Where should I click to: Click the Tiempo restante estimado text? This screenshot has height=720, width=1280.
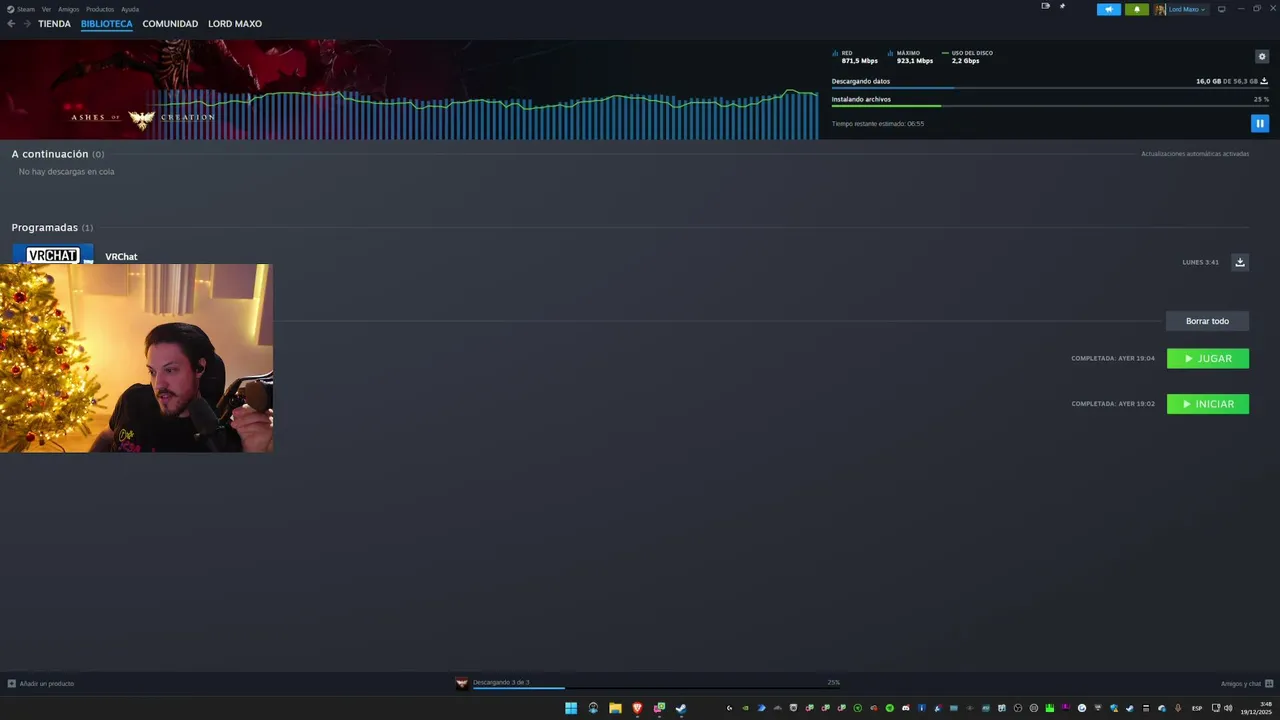pyautogui.click(x=878, y=124)
